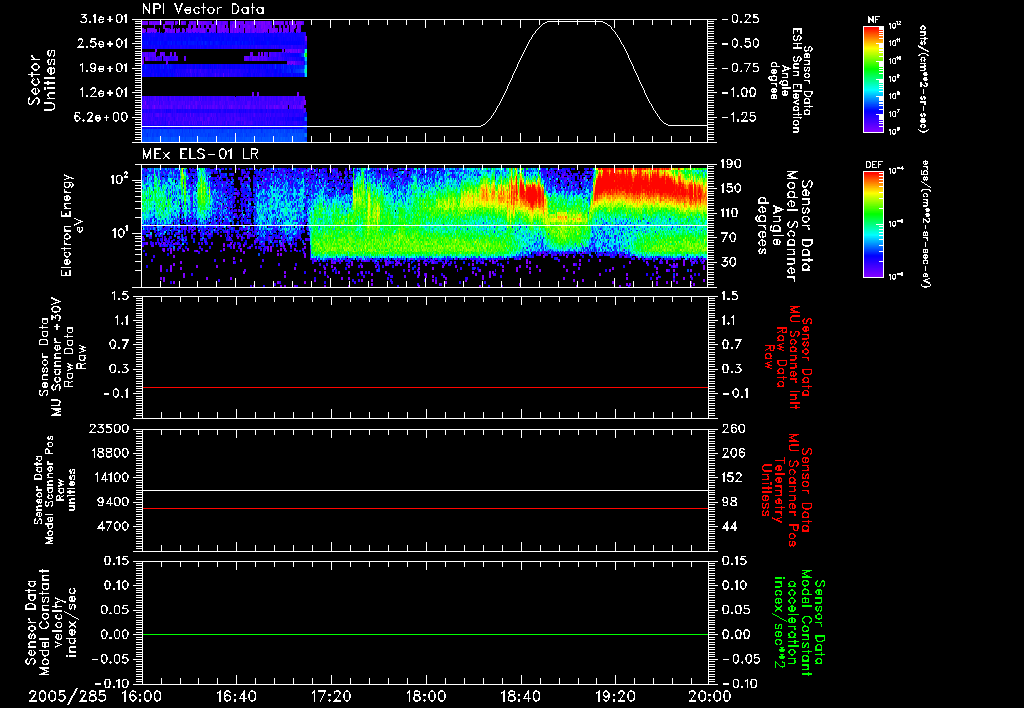1024x708 pixels.
Task: Click the "ESH Sun Elevation Angle" axis label
Action: click(790, 80)
